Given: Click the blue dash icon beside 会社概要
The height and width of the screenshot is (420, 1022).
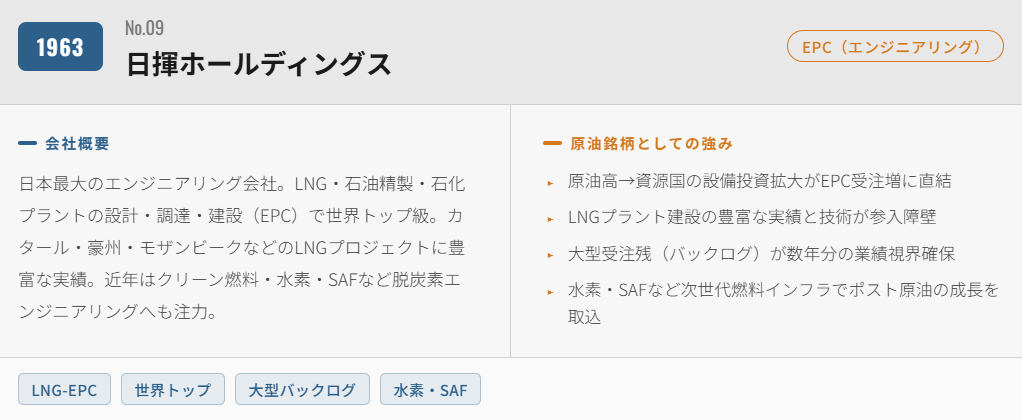Looking at the screenshot, I should [28, 143].
